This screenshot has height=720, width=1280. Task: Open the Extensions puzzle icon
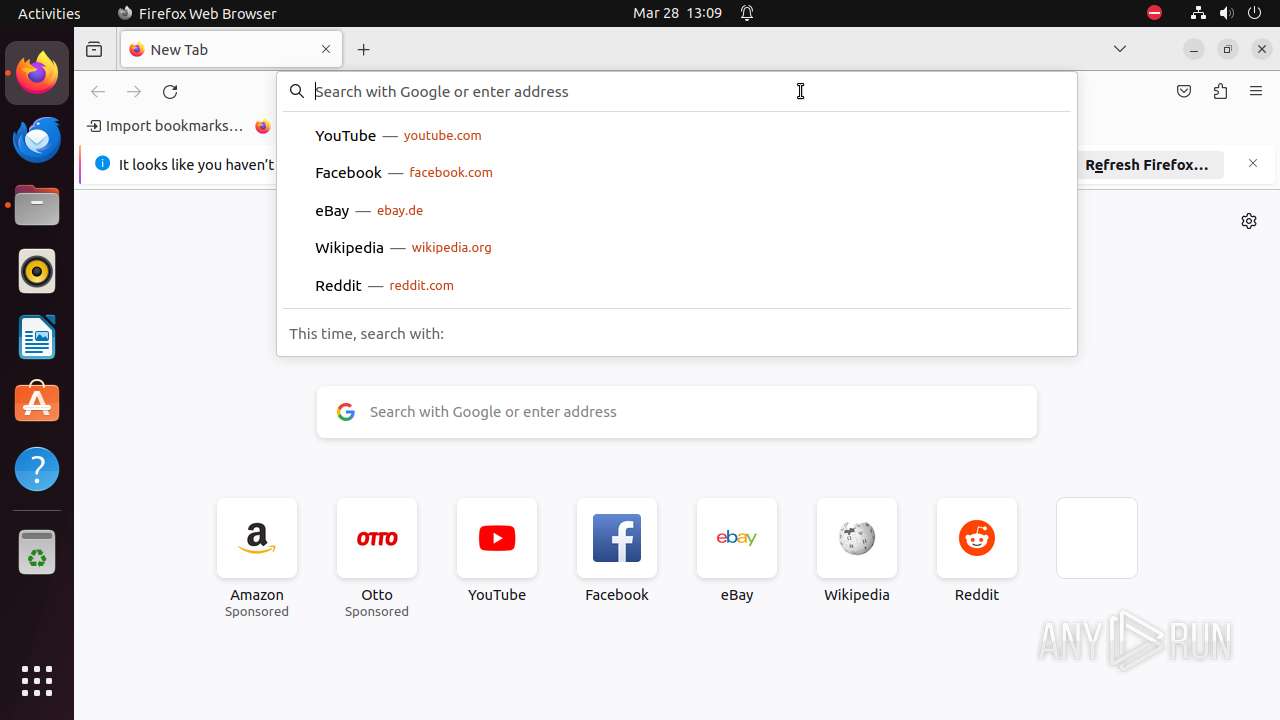1220,92
